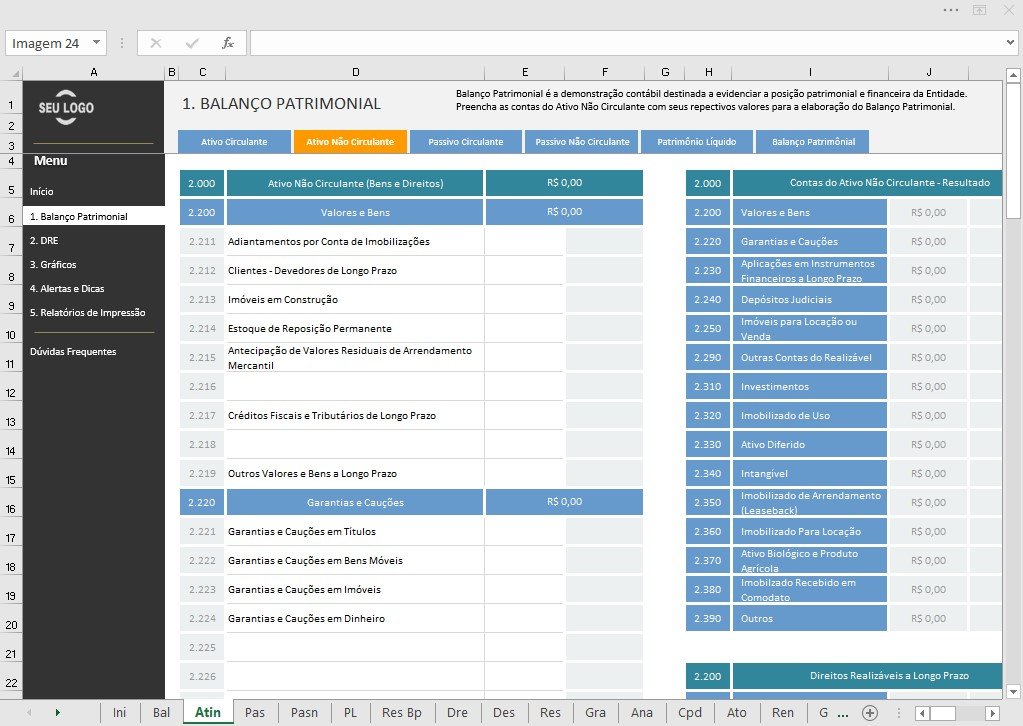Show more sheet tabs via ellipsis
The image size is (1023, 726).
(843, 713)
